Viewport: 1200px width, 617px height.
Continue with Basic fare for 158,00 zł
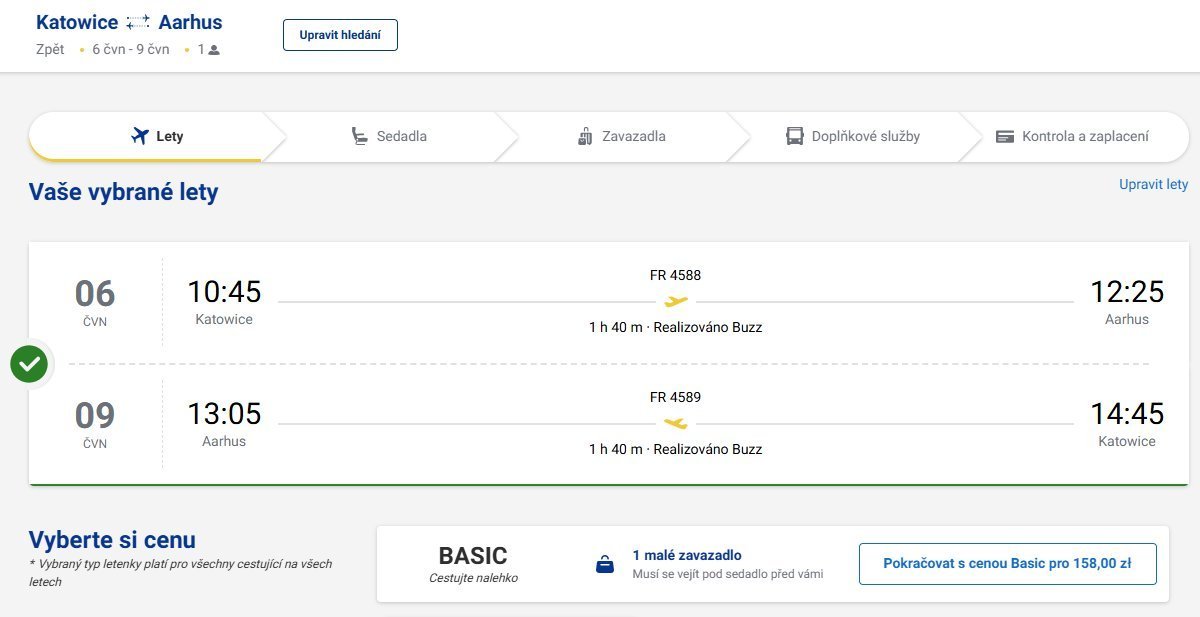pos(1007,564)
